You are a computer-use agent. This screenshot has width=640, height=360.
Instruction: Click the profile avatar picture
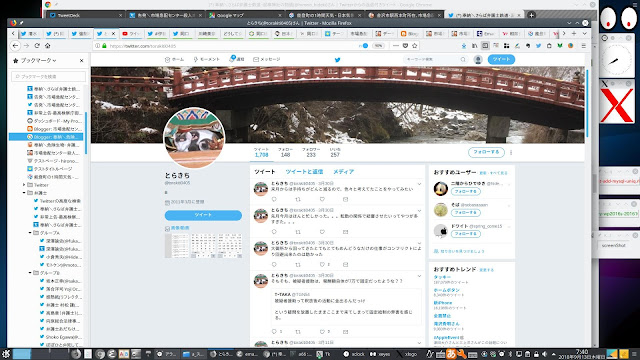click(194, 138)
